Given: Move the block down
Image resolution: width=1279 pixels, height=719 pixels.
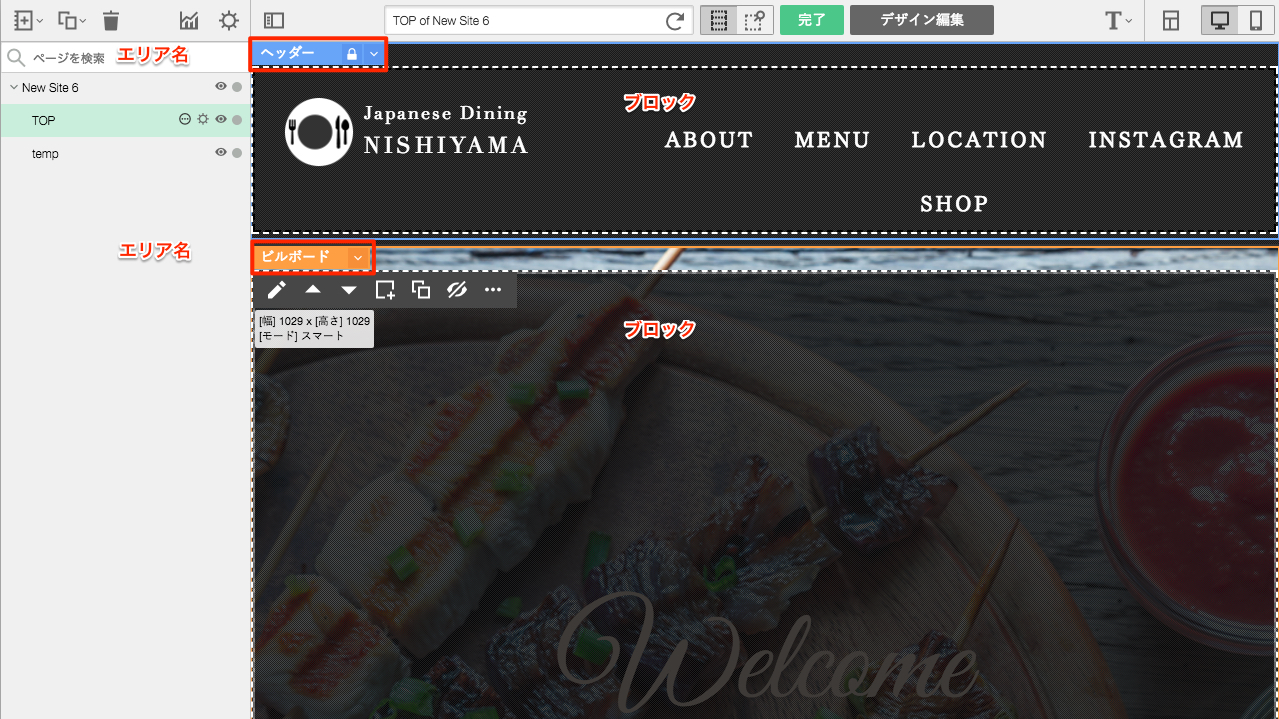Looking at the screenshot, I should coord(349,290).
